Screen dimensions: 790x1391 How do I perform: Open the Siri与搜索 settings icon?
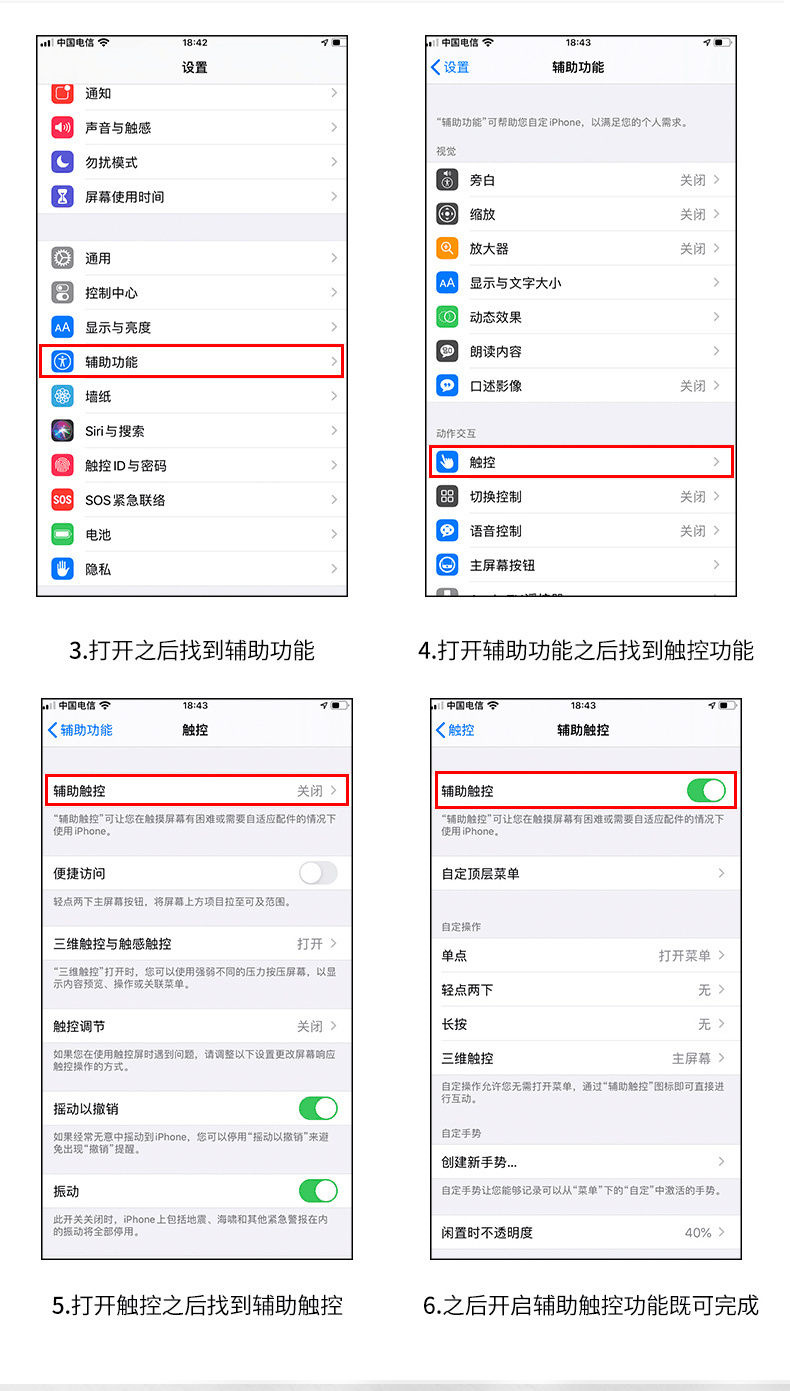pyautogui.click(x=63, y=431)
